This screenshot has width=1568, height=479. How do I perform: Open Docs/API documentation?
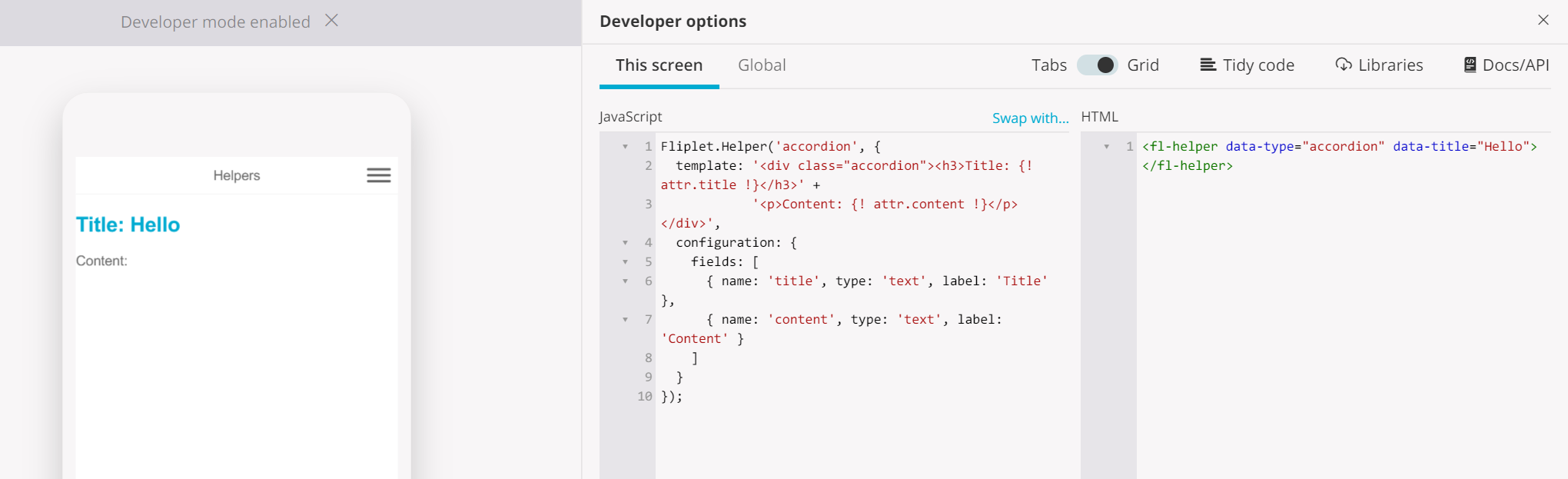pyautogui.click(x=1506, y=65)
